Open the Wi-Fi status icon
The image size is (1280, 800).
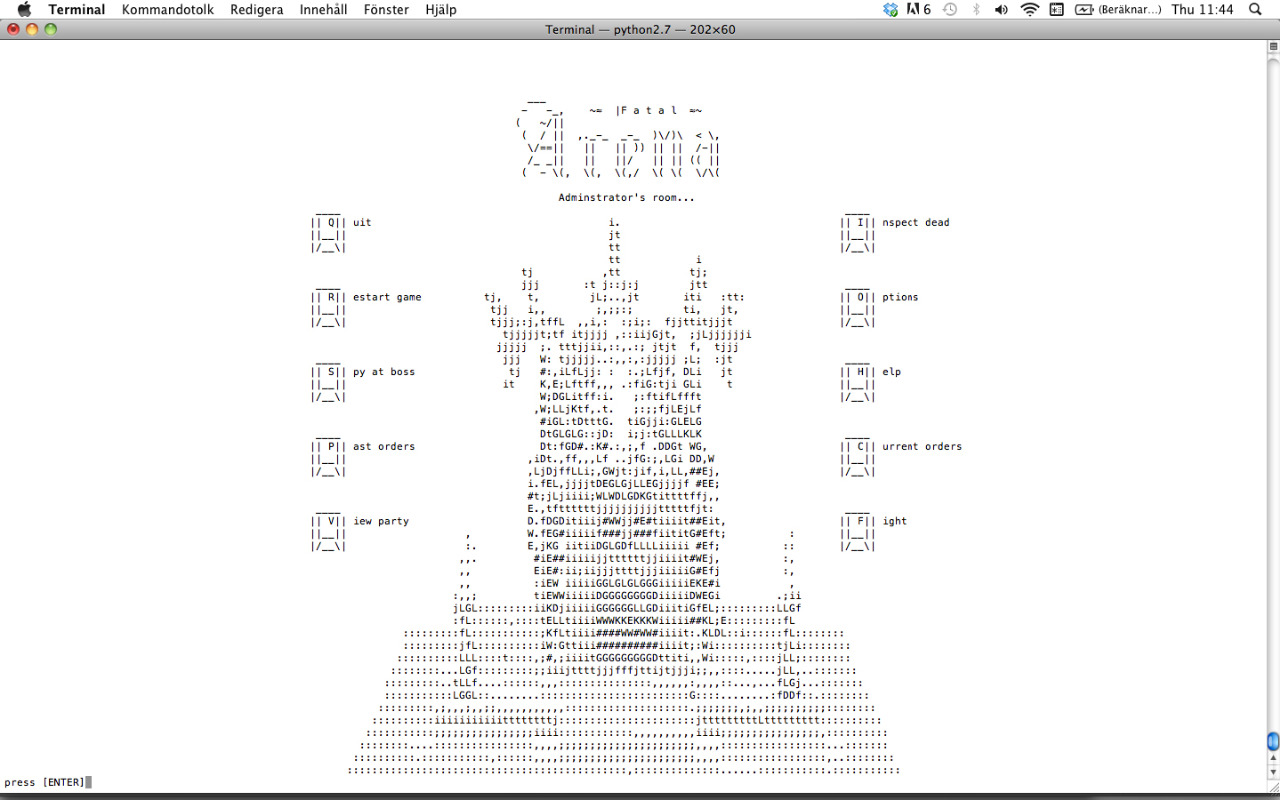(x=1029, y=9)
